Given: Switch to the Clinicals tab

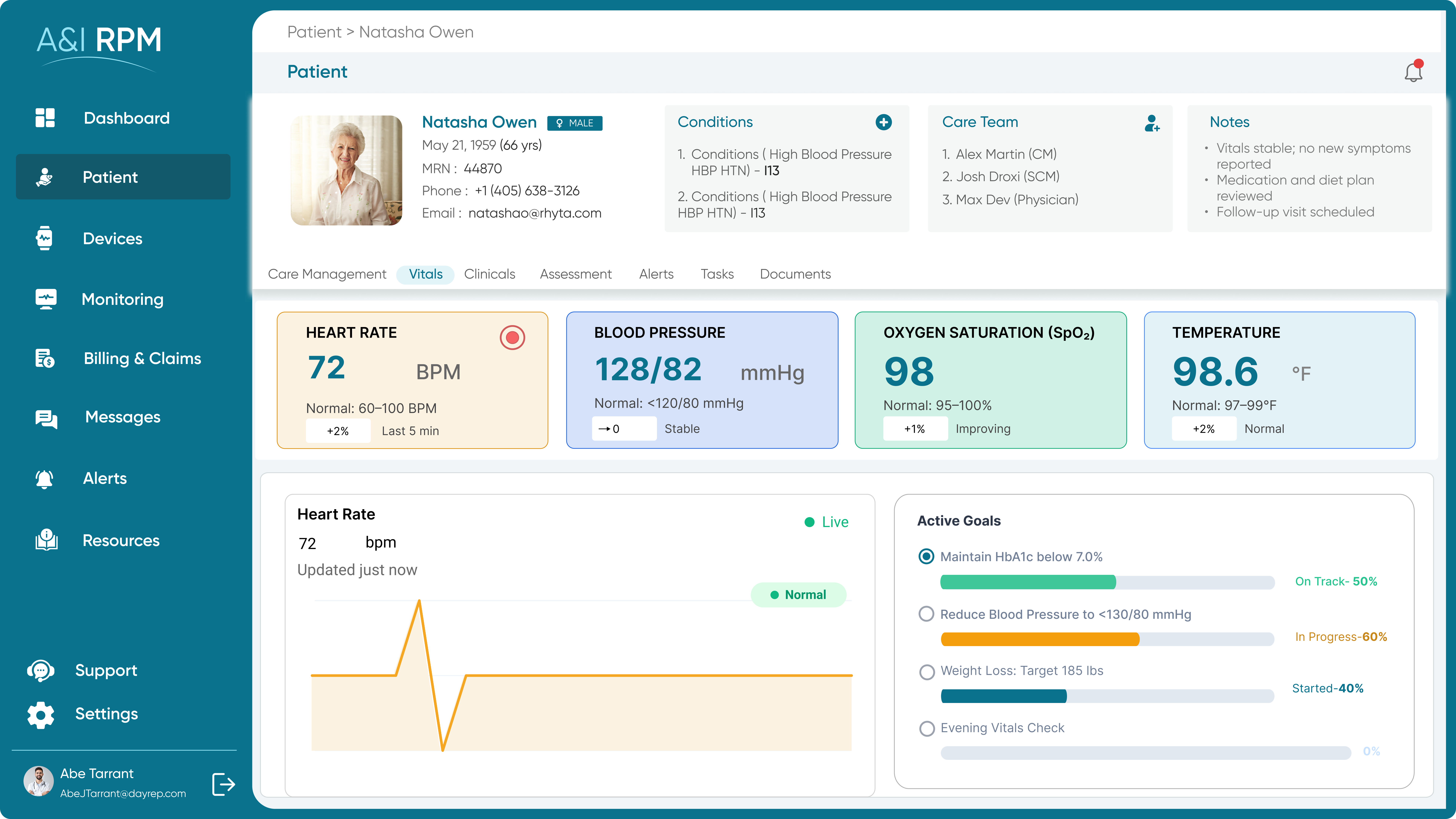Looking at the screenshot, I should (490, 274).
